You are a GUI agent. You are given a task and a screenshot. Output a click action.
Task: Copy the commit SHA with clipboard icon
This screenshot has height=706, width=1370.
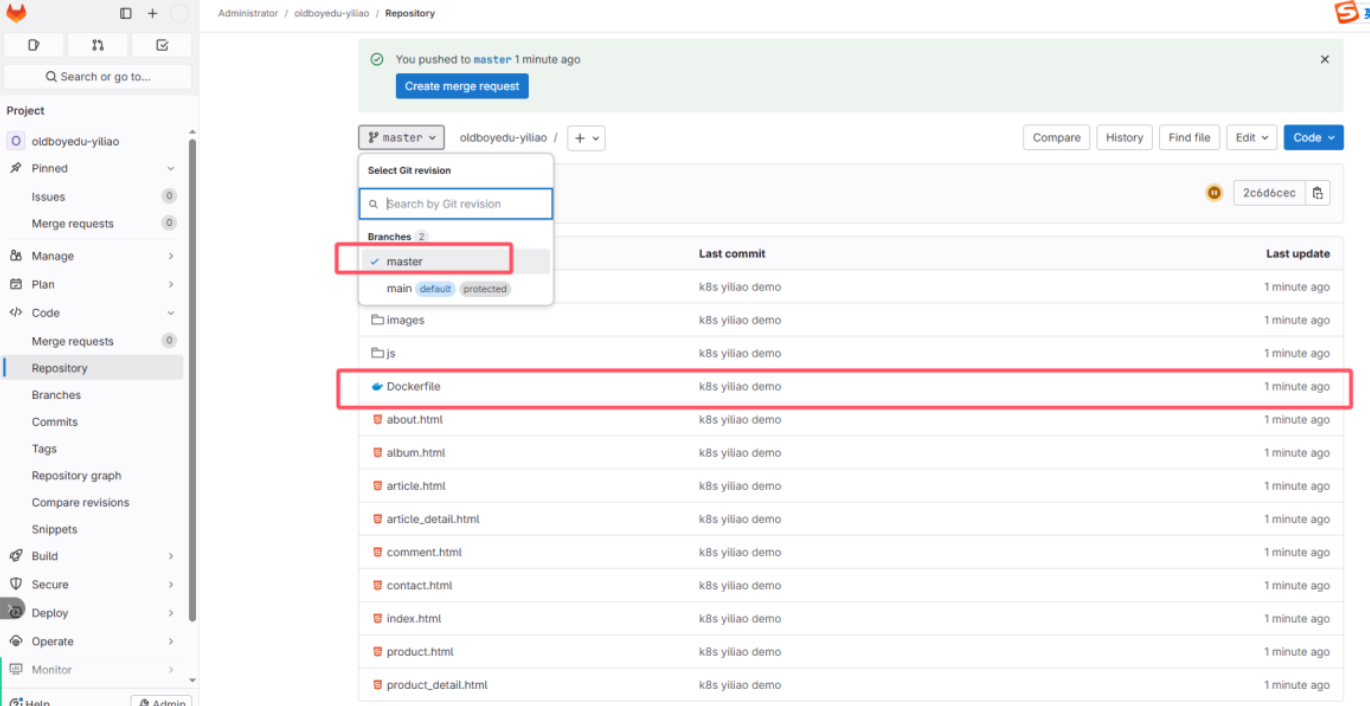tap(1317, 193)
